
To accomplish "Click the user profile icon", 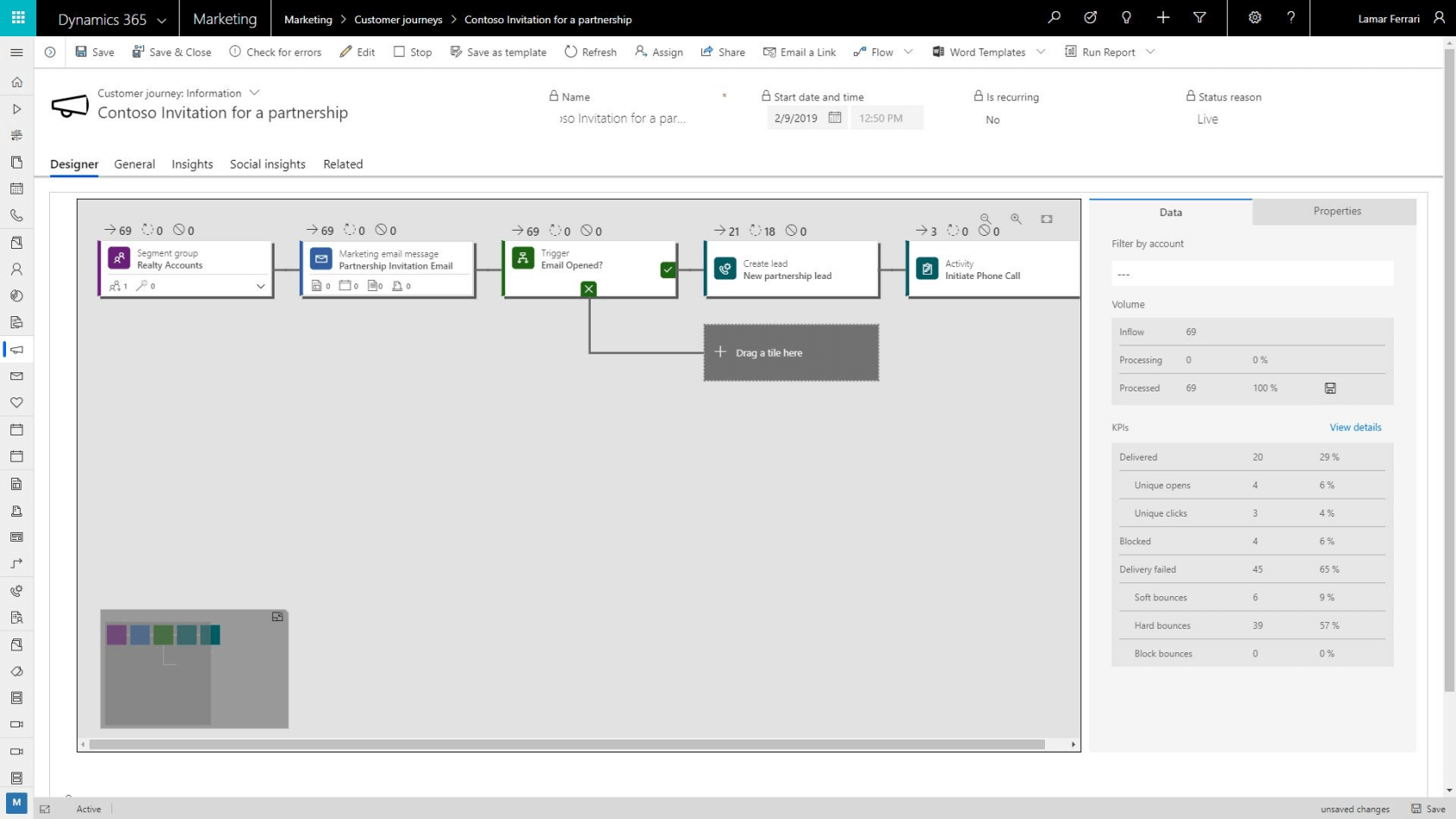I will pos(1439,17).
